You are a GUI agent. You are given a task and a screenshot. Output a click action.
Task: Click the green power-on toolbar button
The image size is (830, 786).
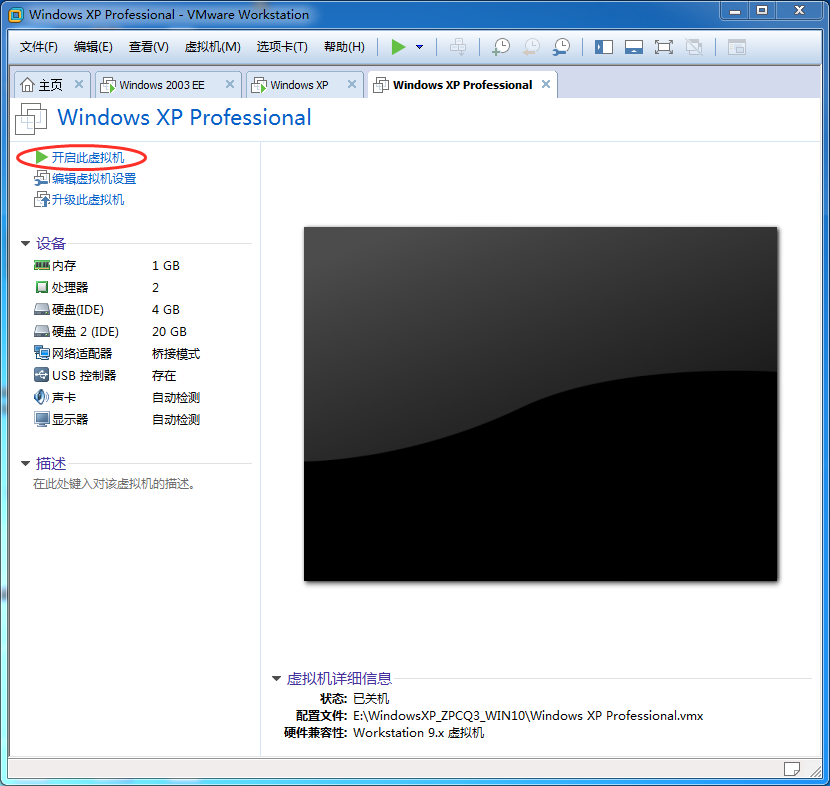(399, 47)
